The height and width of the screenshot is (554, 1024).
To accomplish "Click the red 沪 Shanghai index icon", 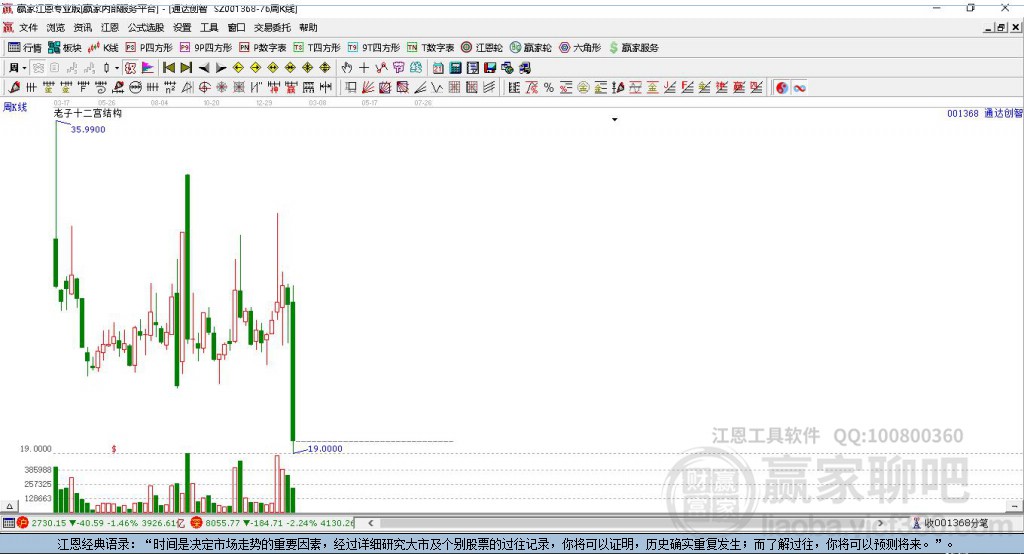I will click(23, 523).
